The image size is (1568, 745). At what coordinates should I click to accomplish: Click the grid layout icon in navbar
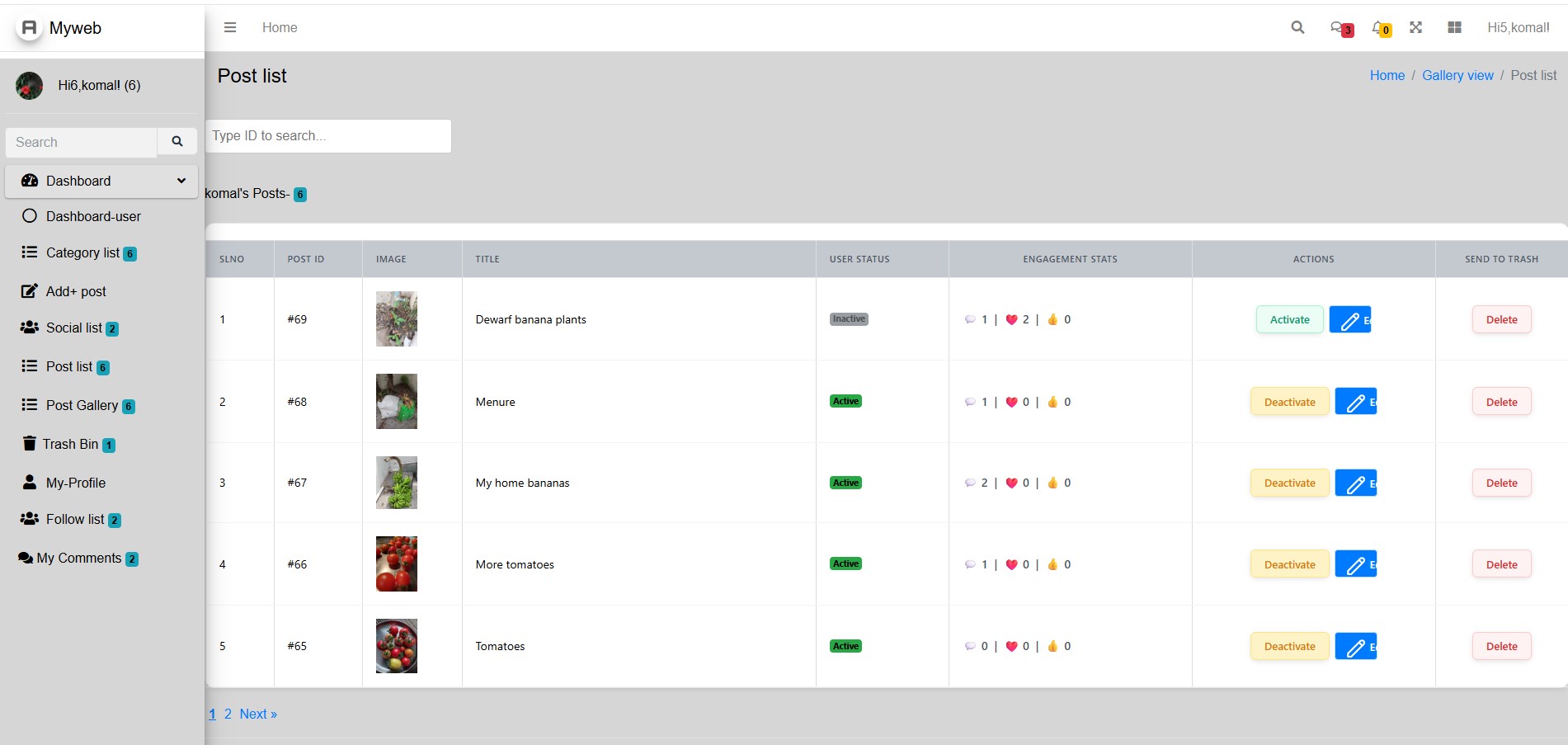(x=1454, y=27)
